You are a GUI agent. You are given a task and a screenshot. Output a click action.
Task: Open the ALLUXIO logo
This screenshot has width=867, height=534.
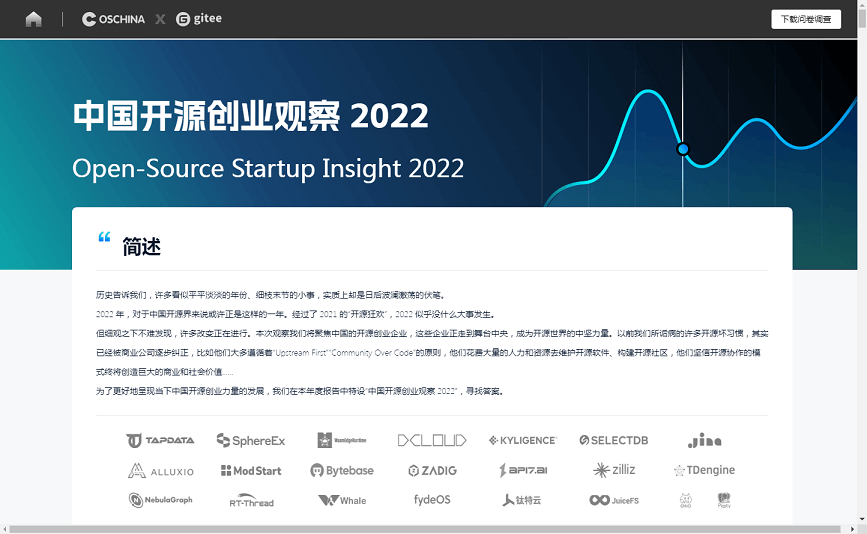[161, 471]
